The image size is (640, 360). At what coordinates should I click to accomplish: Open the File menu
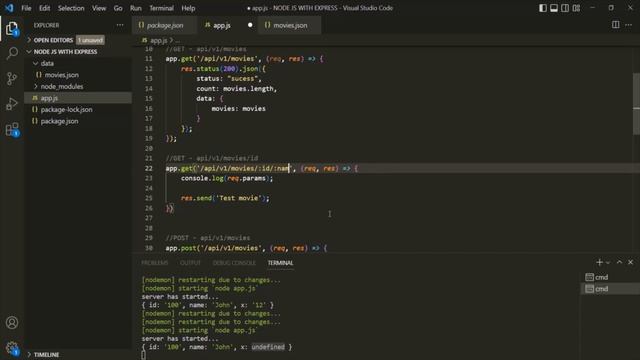[x=26, y=8]
